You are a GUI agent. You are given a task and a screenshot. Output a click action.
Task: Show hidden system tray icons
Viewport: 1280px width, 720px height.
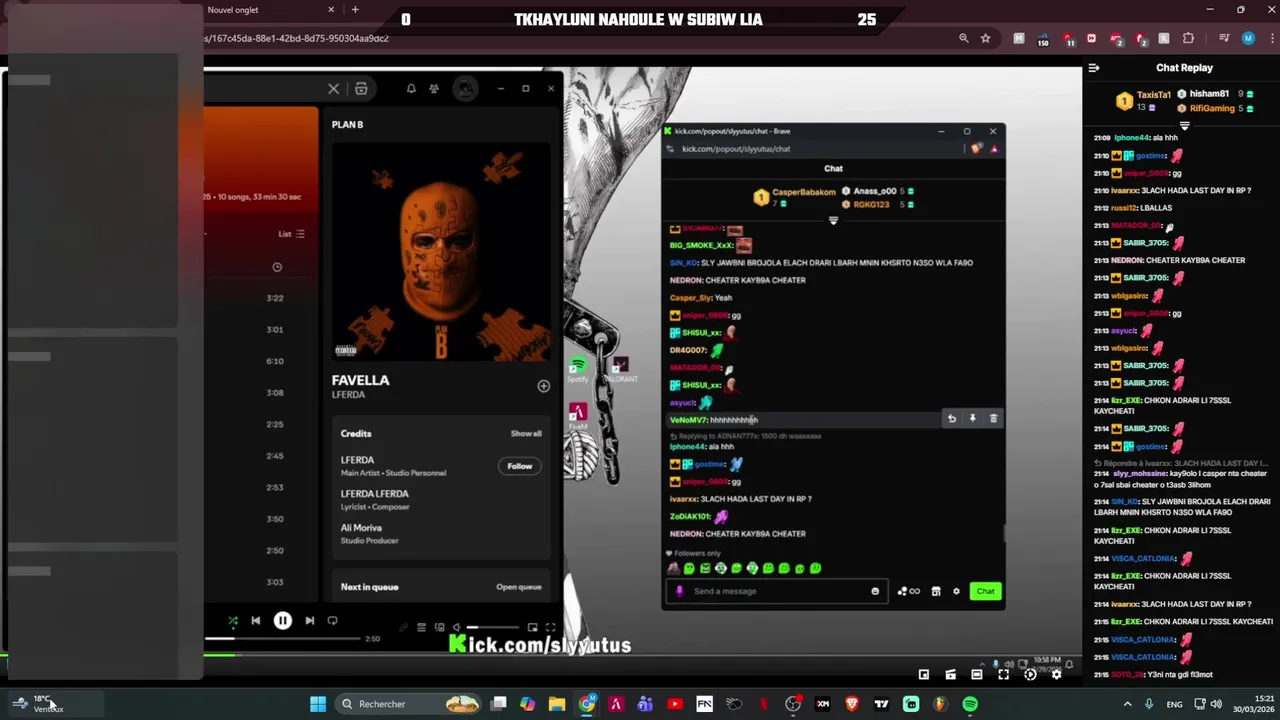[x=1128, y=704]
